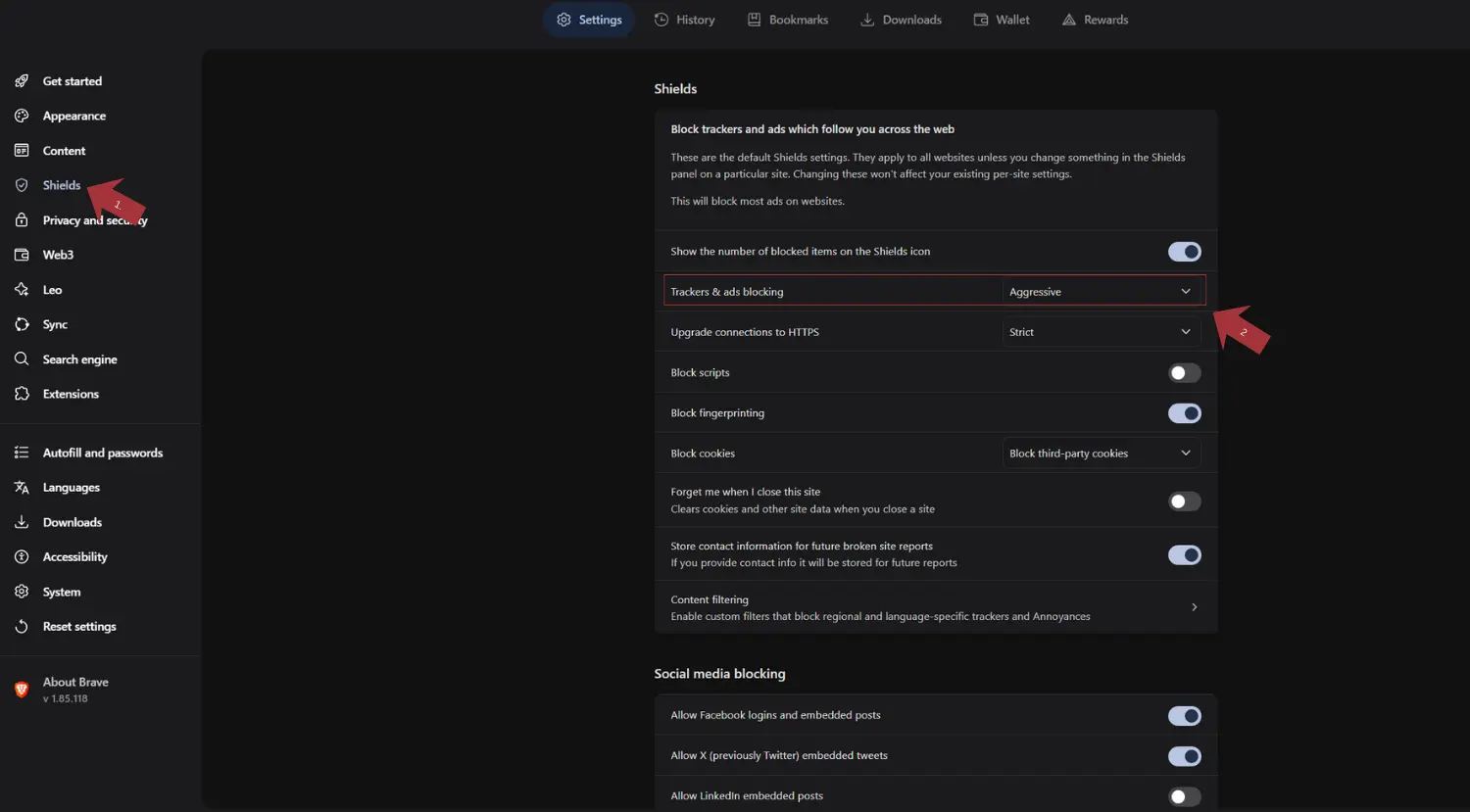Open the Upgrade connections to HTTPS dropdown
Screen dimensions: 1470x812
point(1101,332)
